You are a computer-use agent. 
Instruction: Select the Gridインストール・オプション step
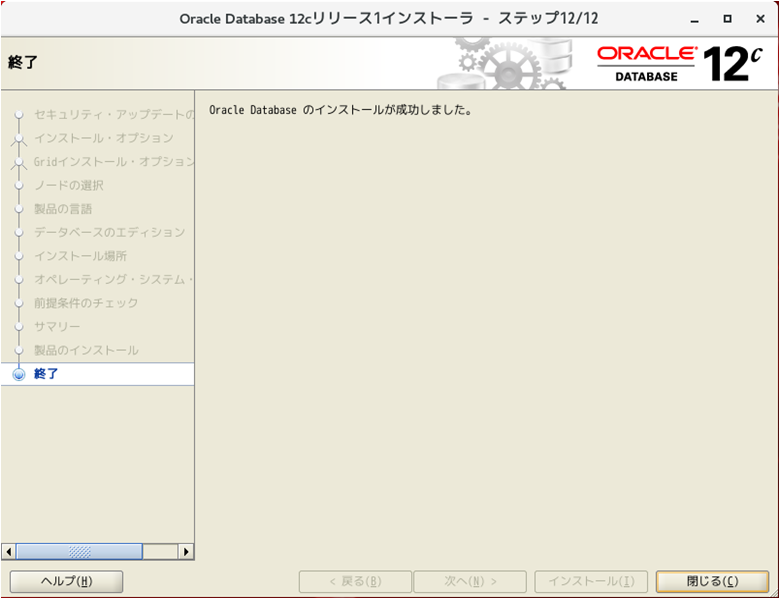click(x=114, y=162)
